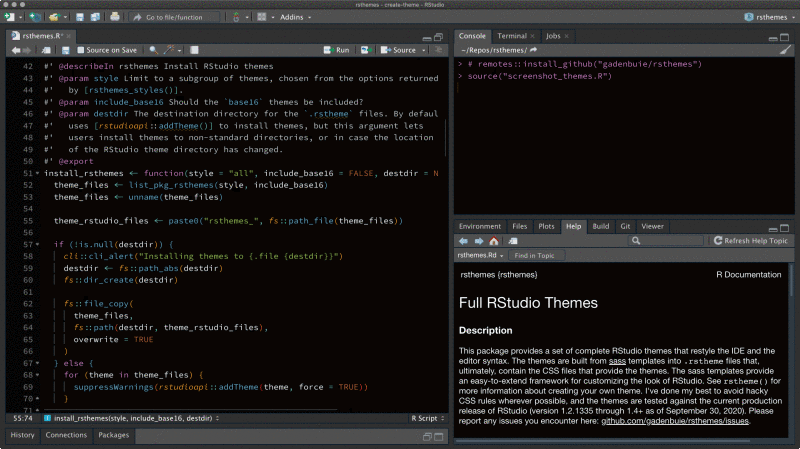Click the Help search field
This screenshot has height=449, width=800.
(x=666, y=241)
